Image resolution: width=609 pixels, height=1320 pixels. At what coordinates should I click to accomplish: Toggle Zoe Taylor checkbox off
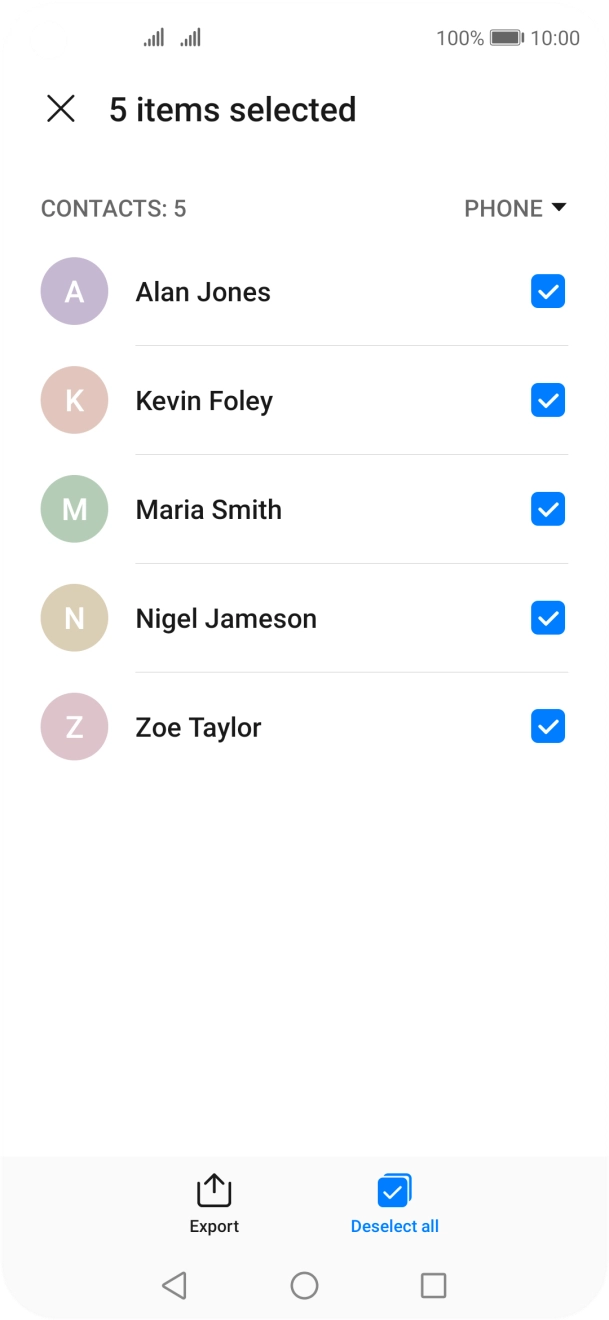[548, 727]
